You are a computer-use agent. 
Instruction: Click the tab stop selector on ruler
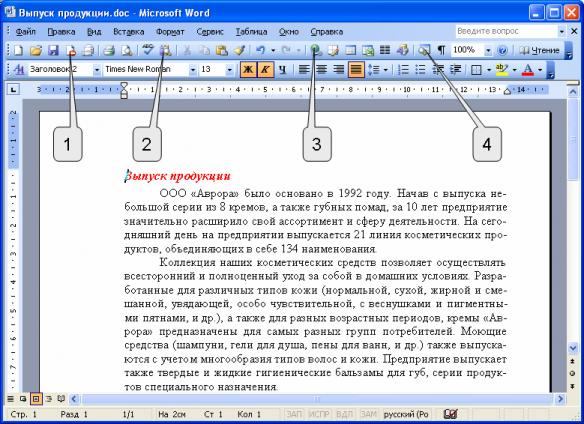tap(14, 89)
